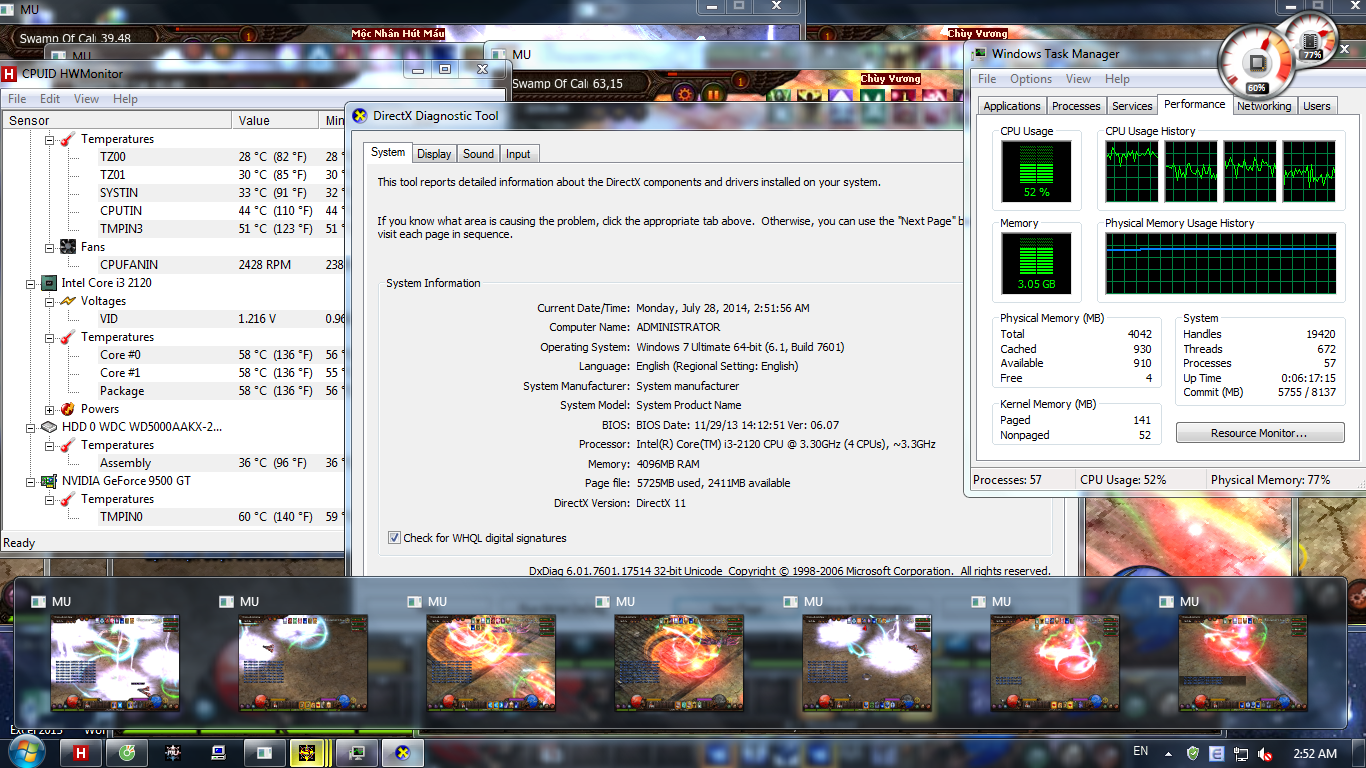Click the NVIDIA GeForce 9500 GT card icon
Image resolution: width=1366 pixels, height=768 pixels.
click(49, 481)
